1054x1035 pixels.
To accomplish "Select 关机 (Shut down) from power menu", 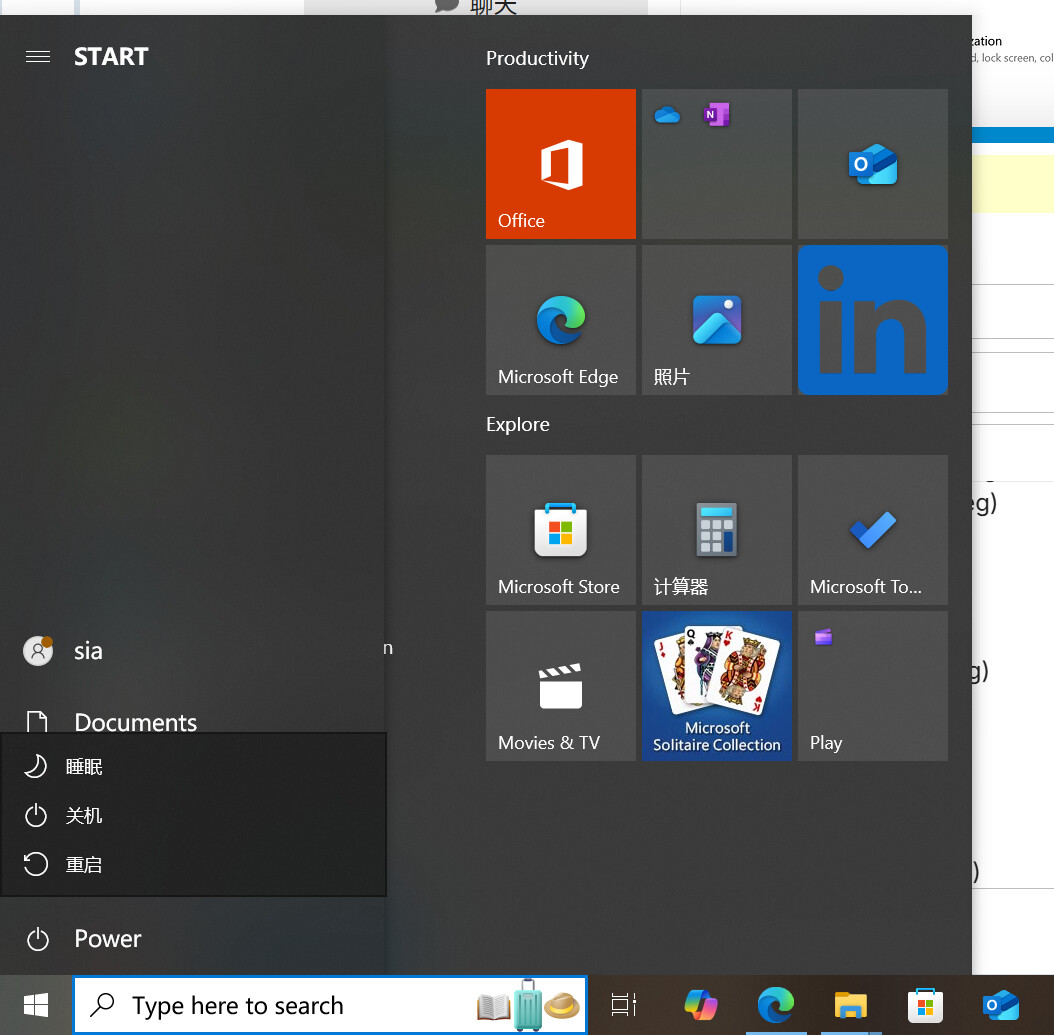I will 194,815.
